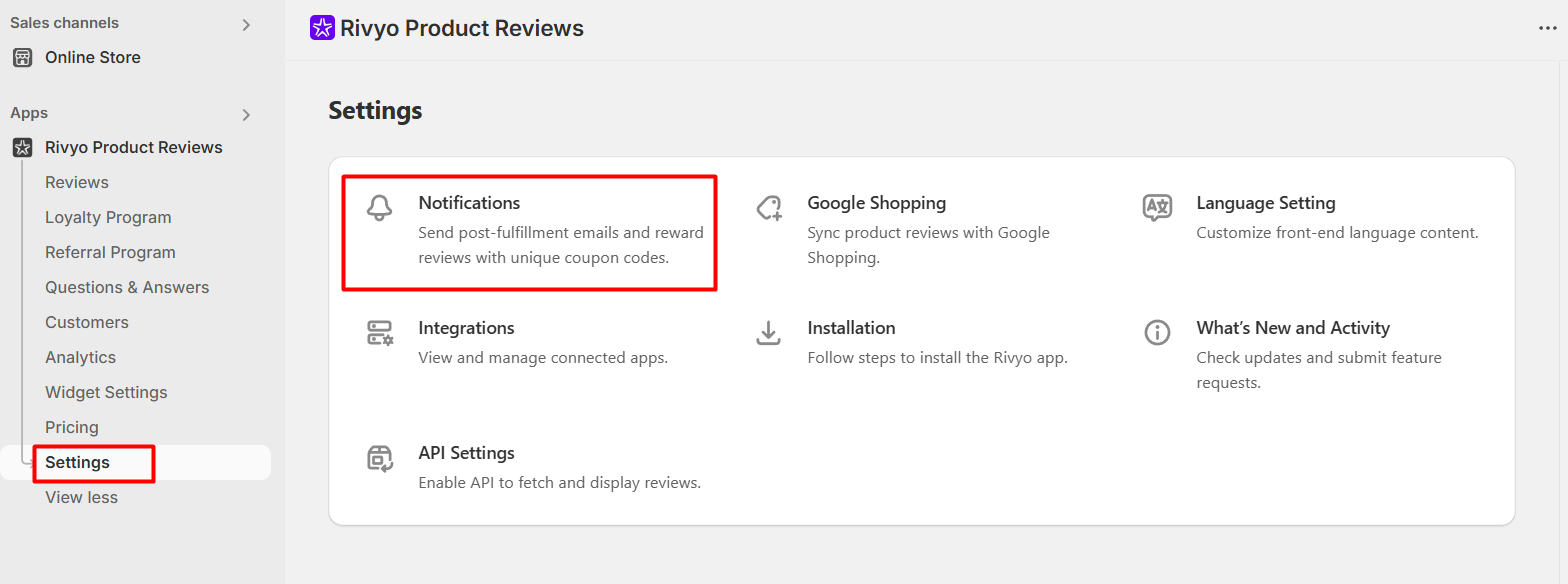The width and height of the screenshot is (1568, 584).
Task: Open Online Store sales channel
Action: 92,58
